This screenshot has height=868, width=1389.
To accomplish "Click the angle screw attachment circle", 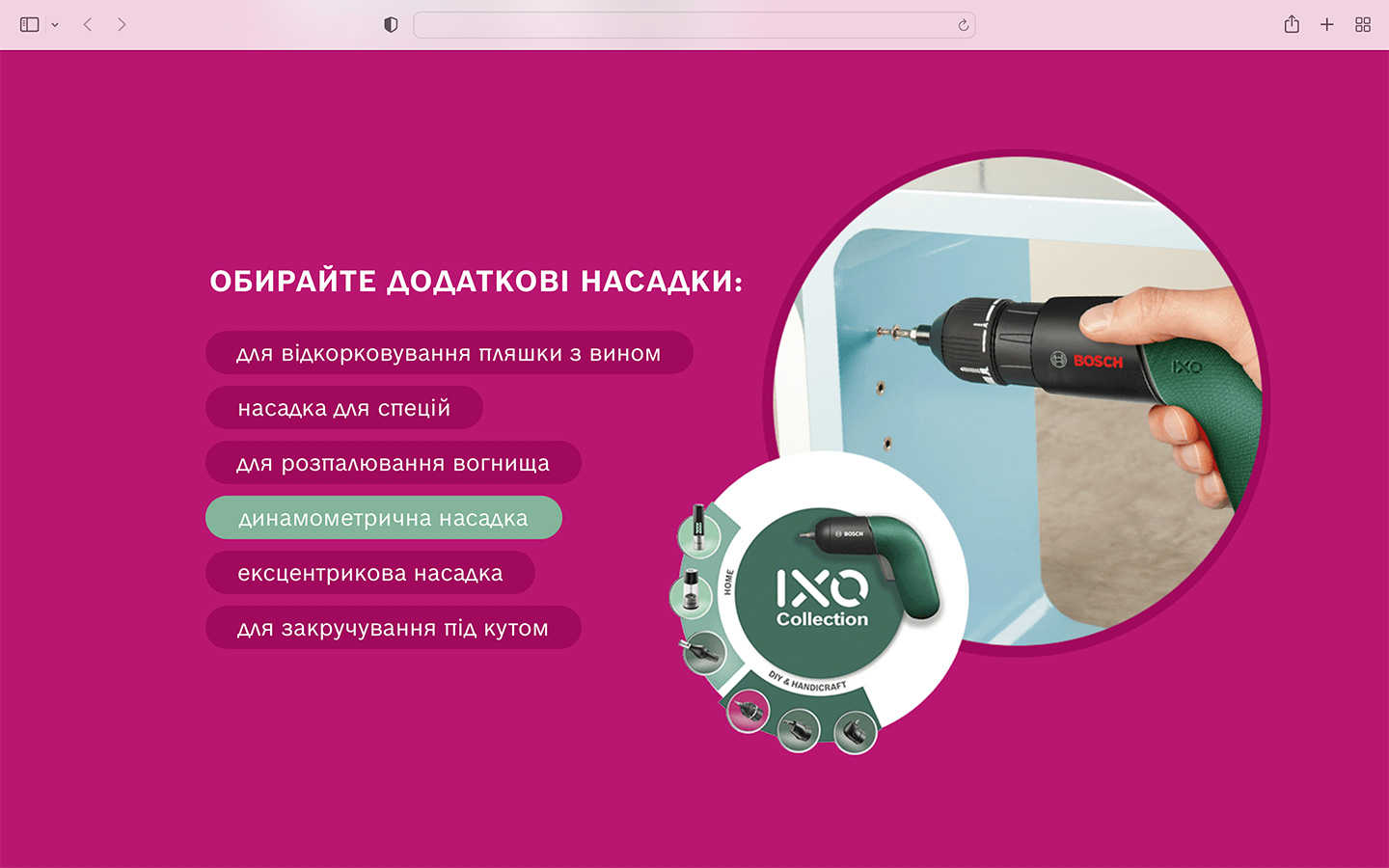I will (856, 732).
